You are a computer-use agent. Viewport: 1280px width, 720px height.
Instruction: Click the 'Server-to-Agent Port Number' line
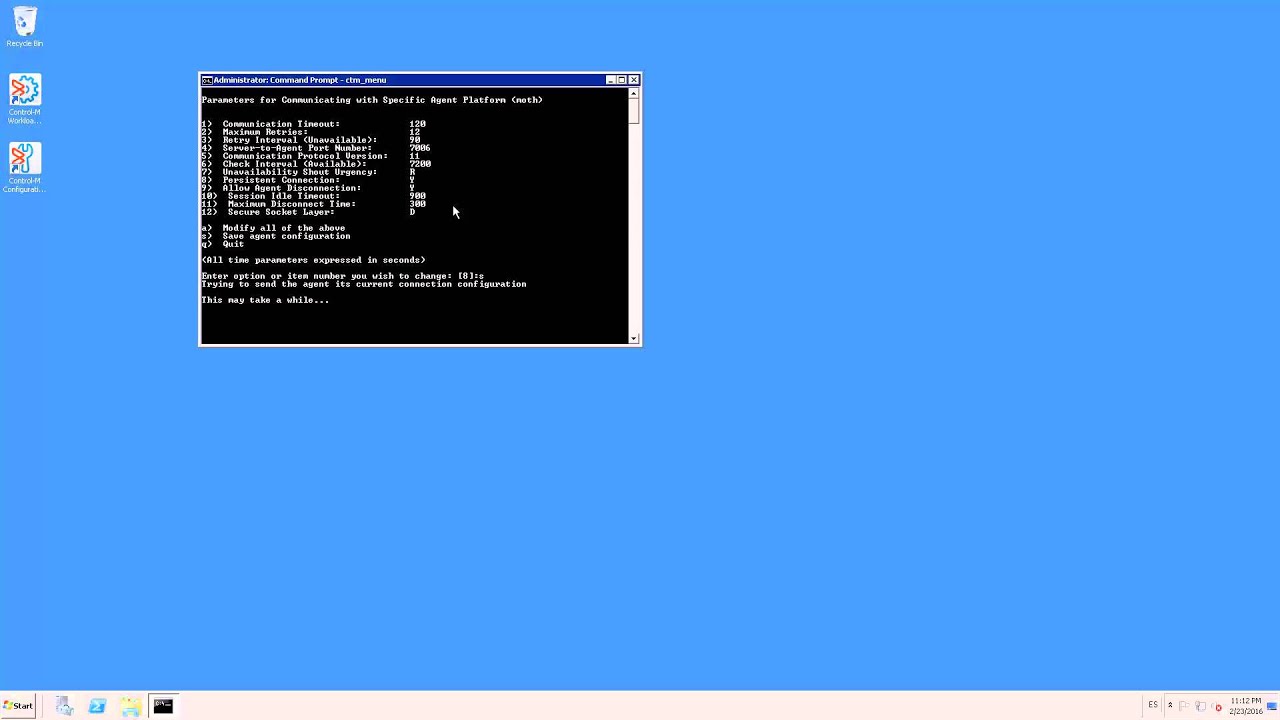(x=315, y=148)
